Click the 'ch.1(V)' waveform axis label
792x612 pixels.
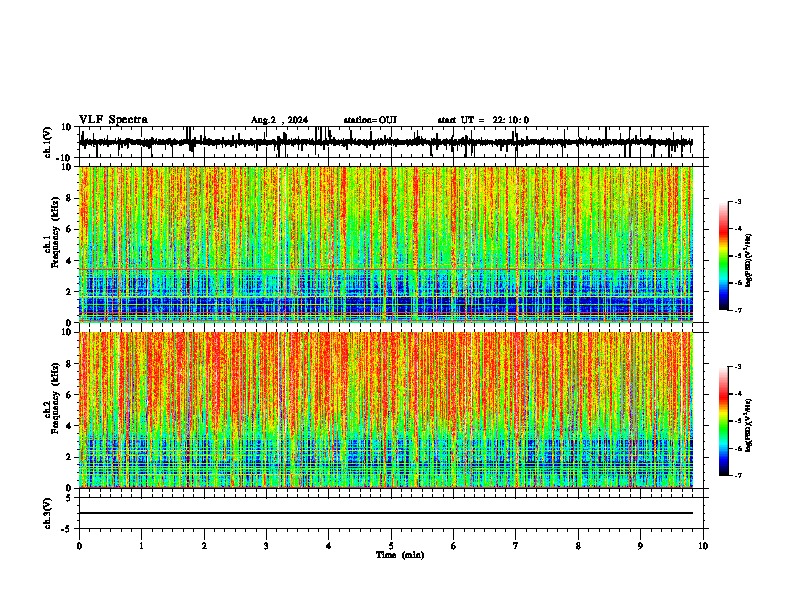[x=48, y=142]
